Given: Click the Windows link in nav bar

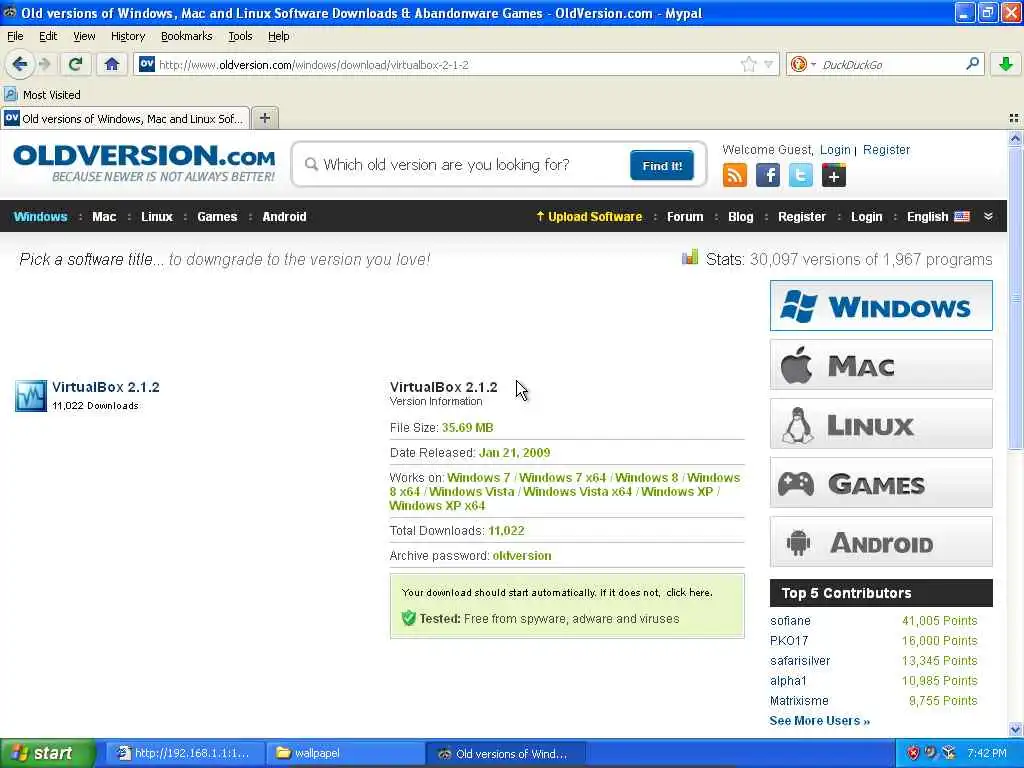Looking at the screenshot, I should [x=40, y=216].
